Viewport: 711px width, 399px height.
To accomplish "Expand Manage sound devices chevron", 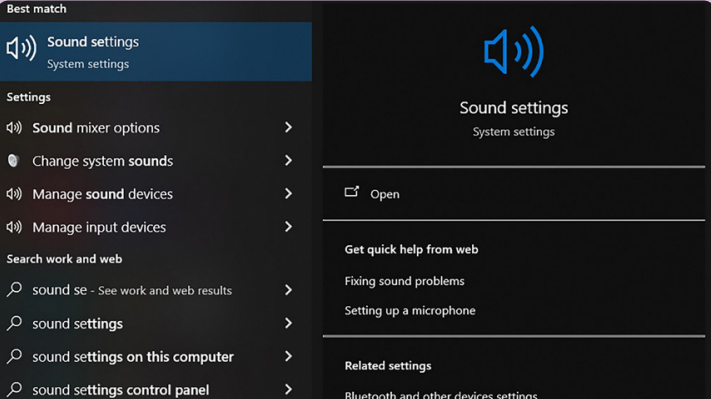I will click(x=288, y=194).
